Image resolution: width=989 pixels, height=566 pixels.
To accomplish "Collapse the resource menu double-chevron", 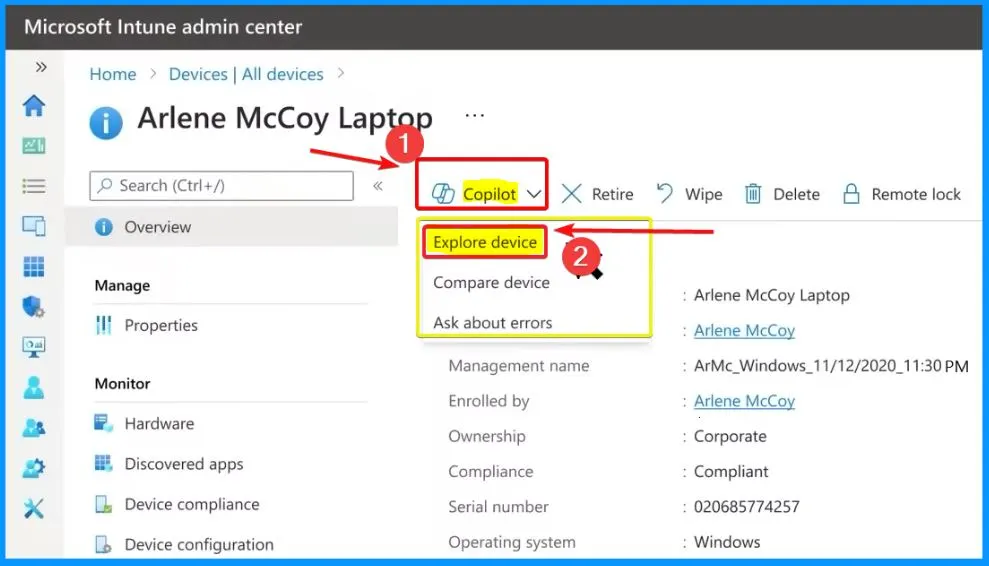I will click(378, 186).
